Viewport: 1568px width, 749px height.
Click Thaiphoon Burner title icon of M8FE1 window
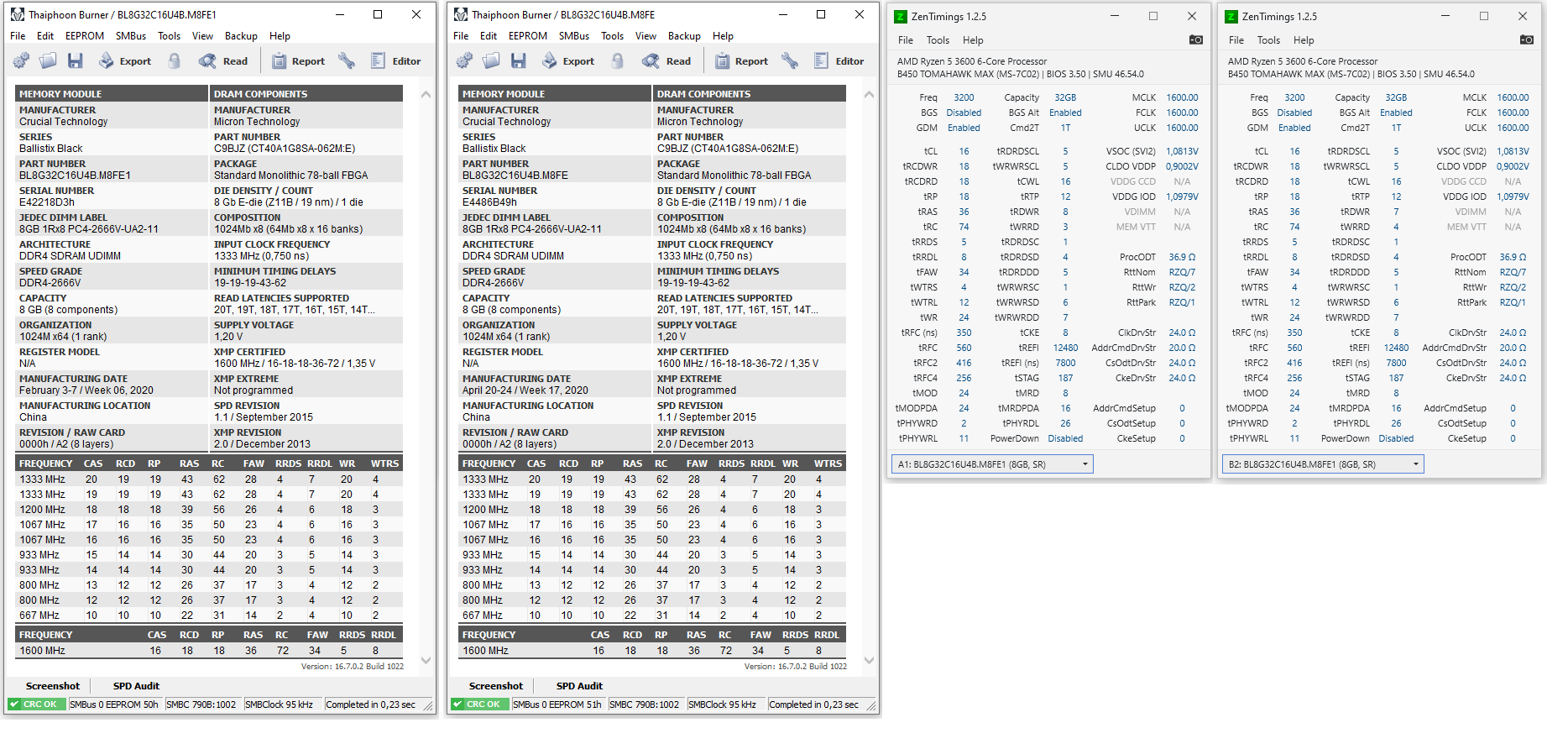coord(17,14)
